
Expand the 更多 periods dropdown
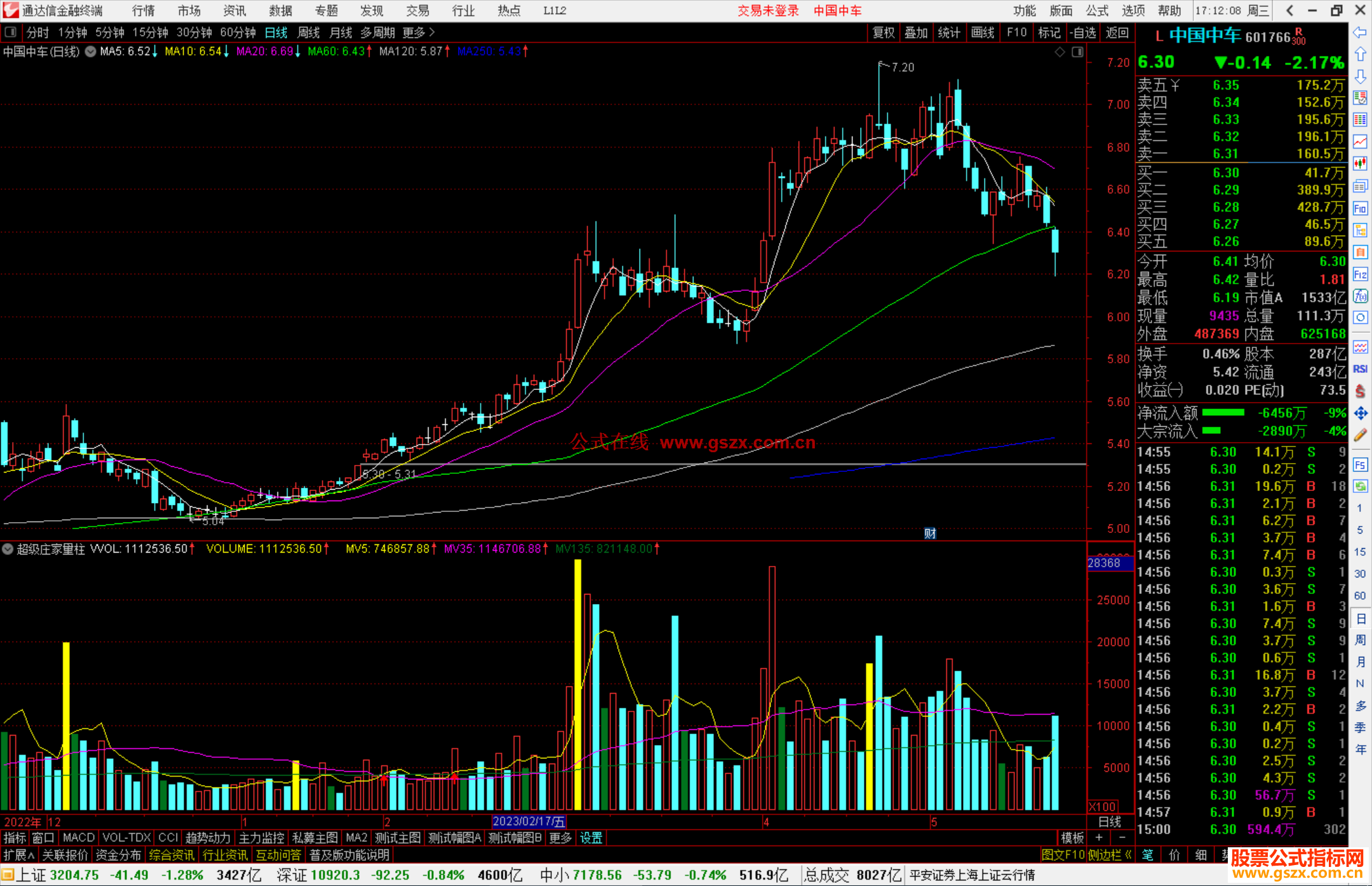(418, 32)
